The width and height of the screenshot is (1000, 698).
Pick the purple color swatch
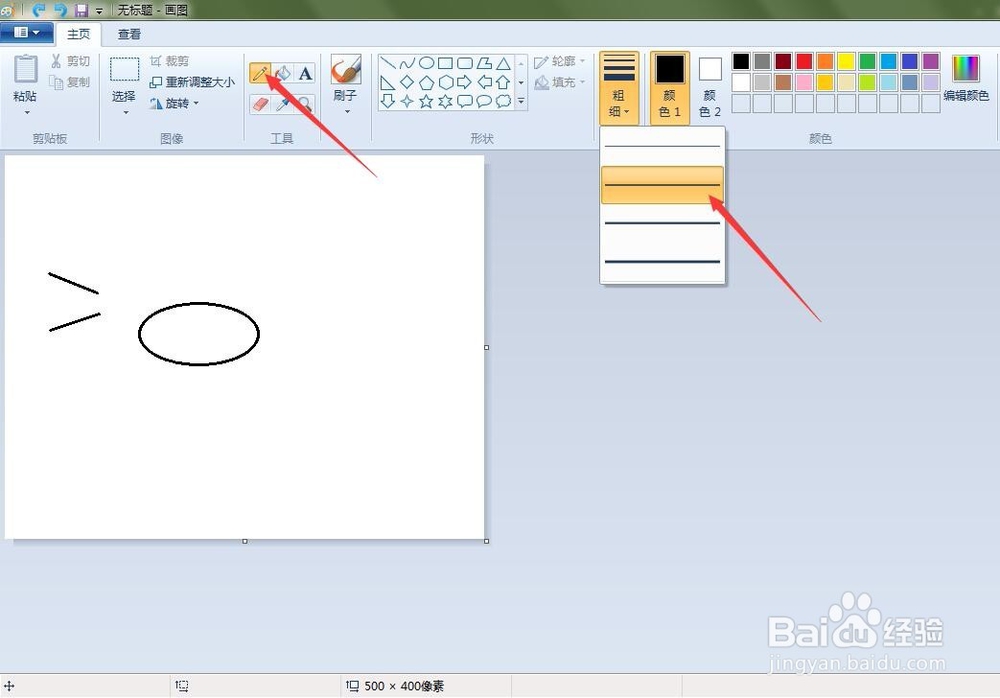click(930, 61)
